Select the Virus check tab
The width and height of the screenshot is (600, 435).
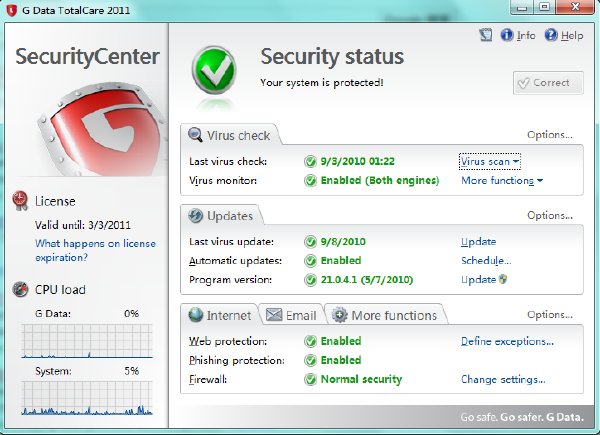click(230, 135)
